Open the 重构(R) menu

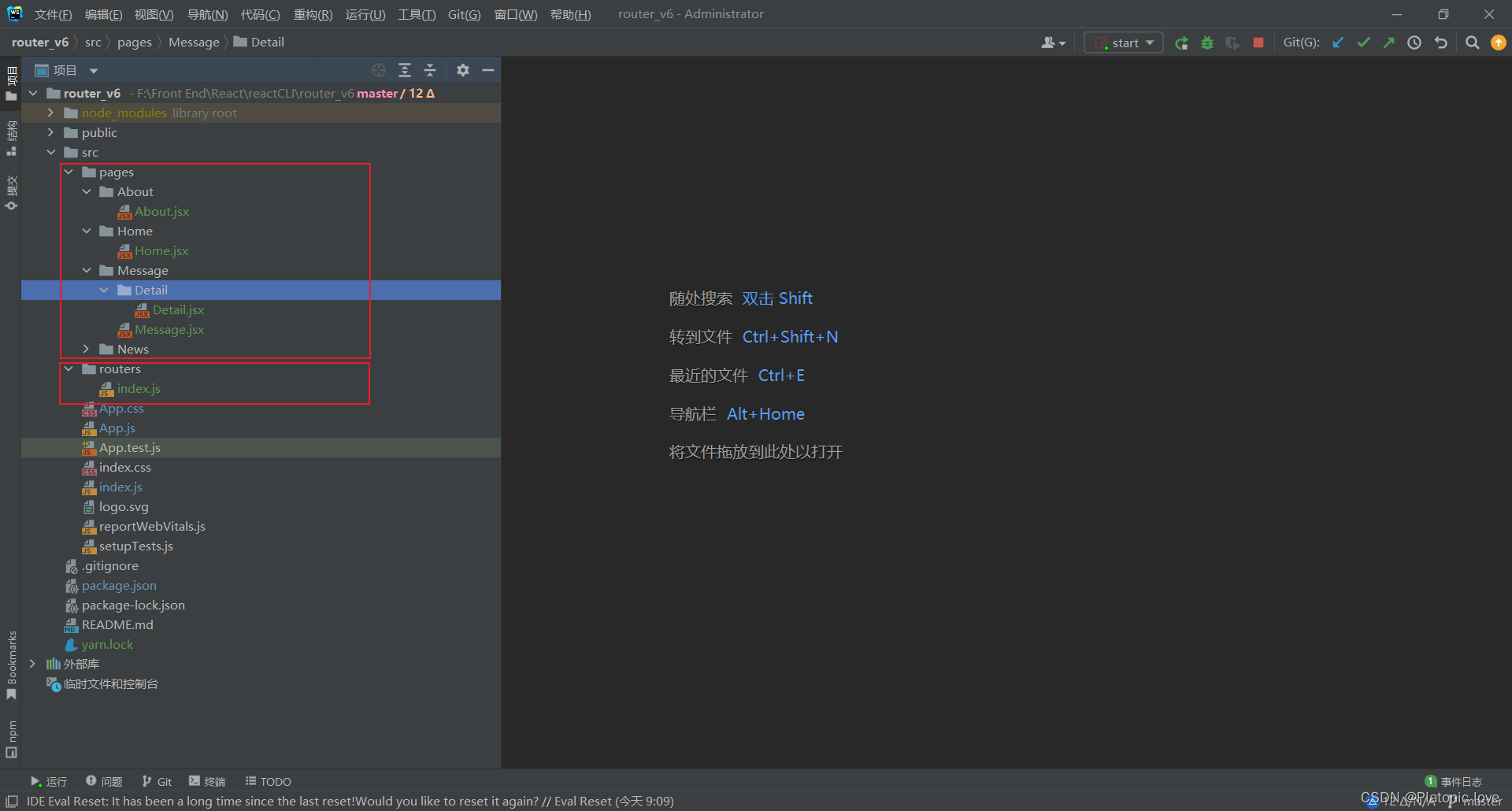[313, 14]
